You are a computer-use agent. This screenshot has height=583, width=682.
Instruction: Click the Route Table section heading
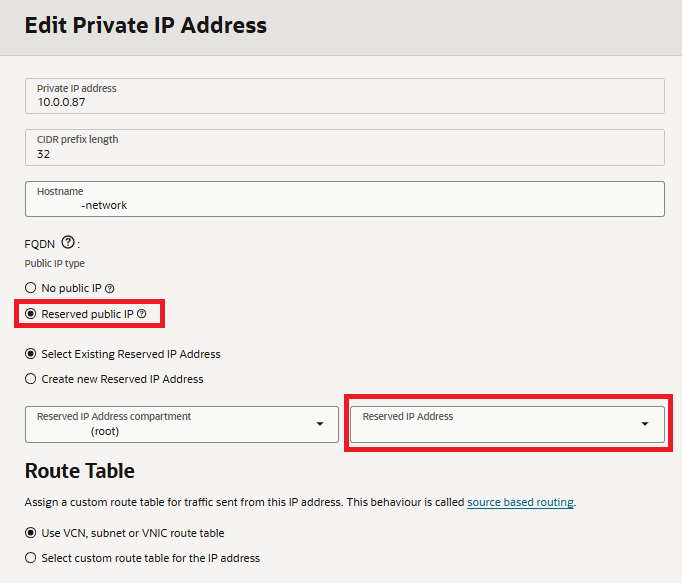79,470
